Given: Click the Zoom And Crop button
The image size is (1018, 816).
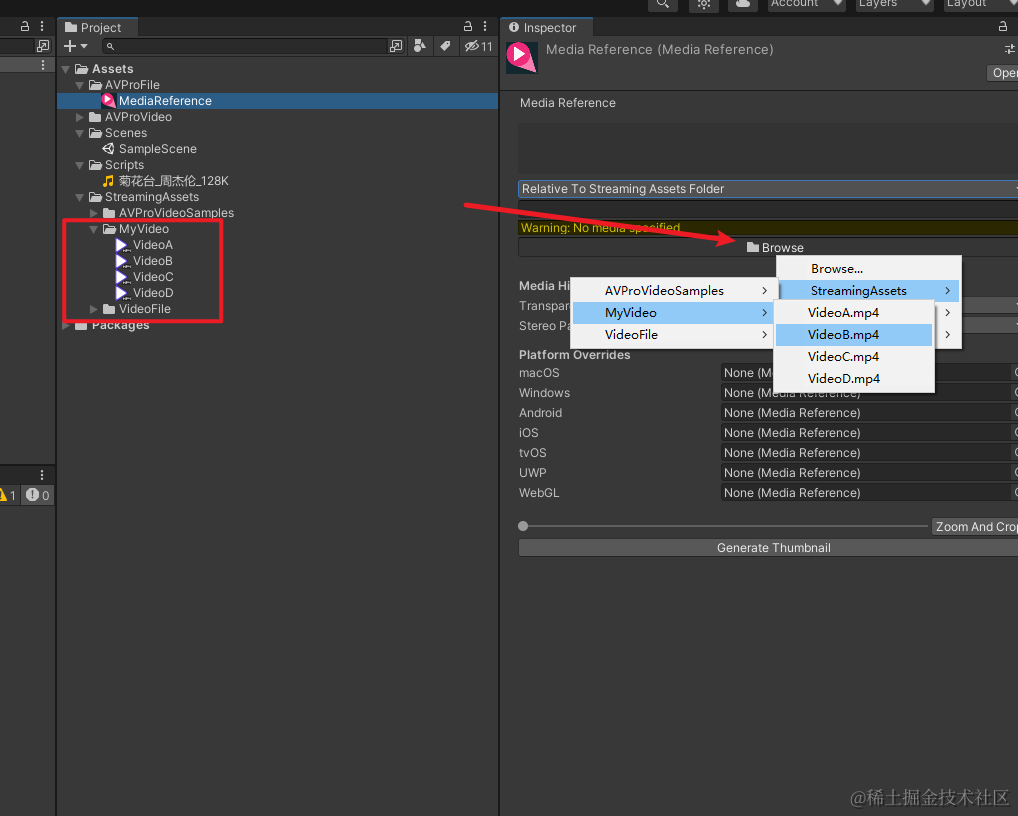Looking at the screenshot, I should click(975, 526).
